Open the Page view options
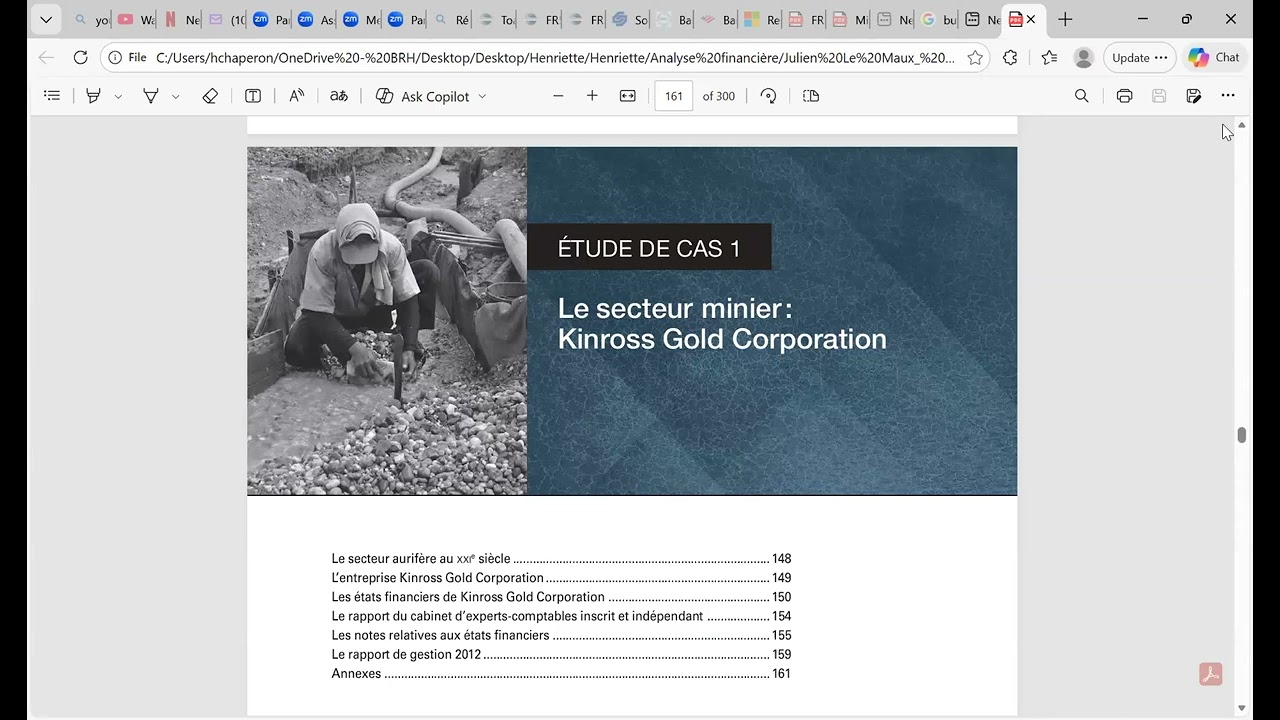The image size is (1280, 720). tap(811, 96)
